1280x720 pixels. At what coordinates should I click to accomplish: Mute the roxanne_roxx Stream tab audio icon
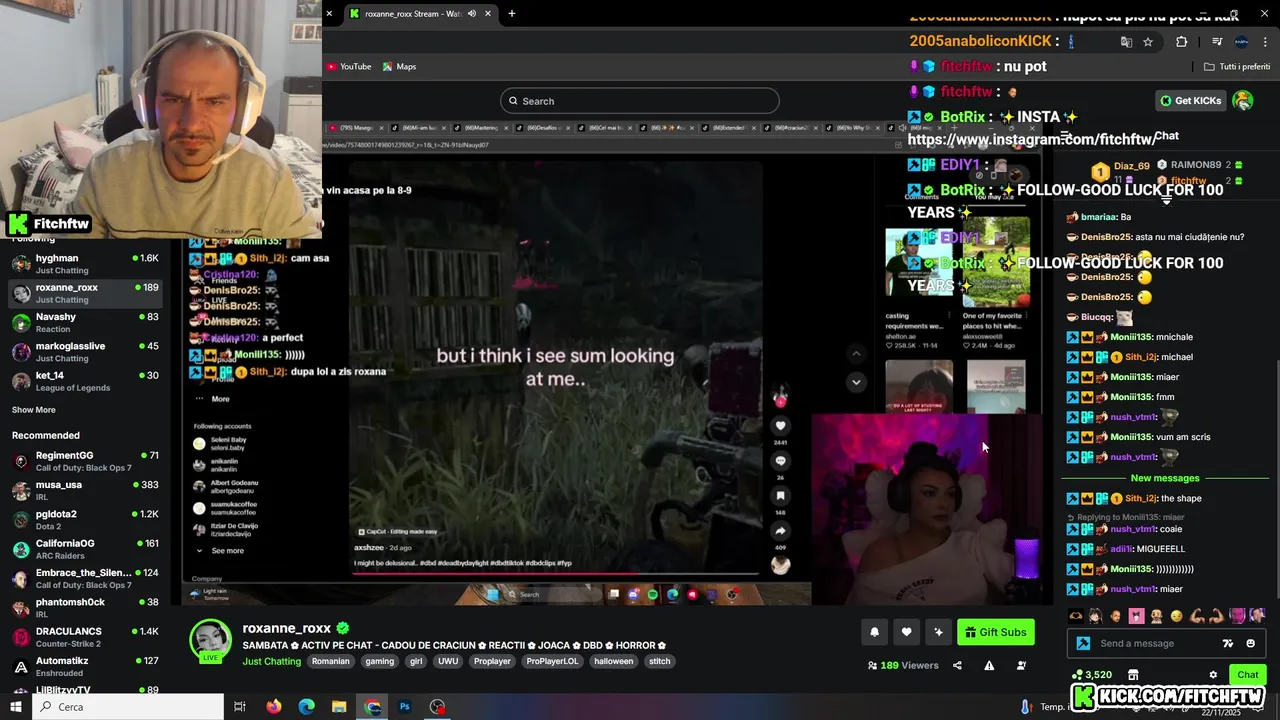471,14
